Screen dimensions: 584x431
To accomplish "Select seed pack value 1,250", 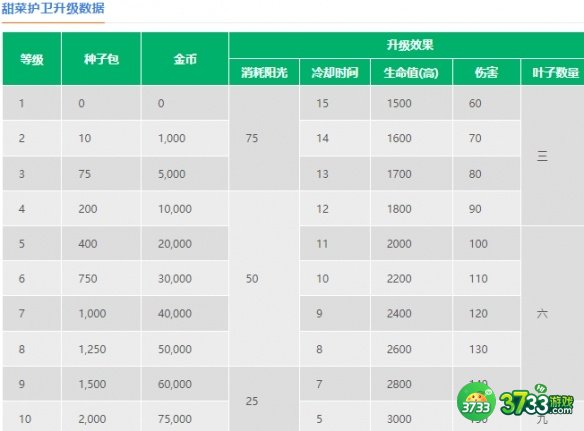I will [x=101, y=349].
